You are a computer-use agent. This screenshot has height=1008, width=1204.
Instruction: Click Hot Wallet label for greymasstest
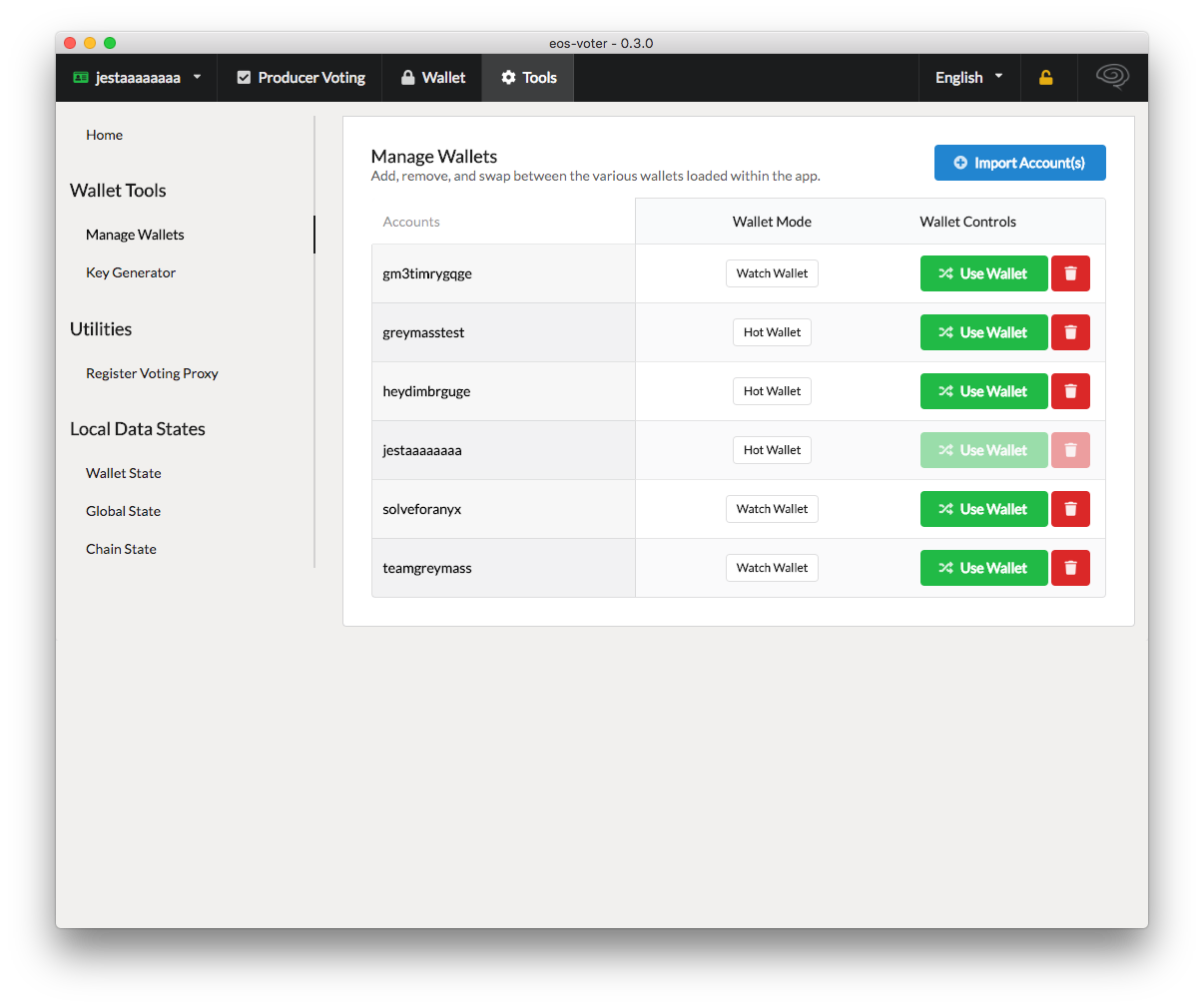772,332
